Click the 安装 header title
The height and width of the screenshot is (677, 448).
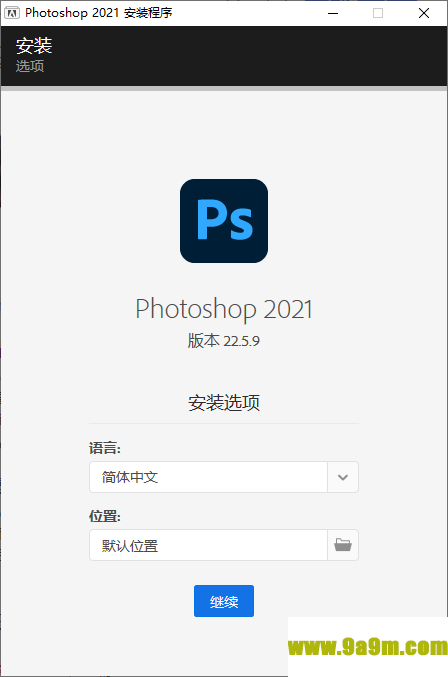pyautogui.click(x=34, y=45)
